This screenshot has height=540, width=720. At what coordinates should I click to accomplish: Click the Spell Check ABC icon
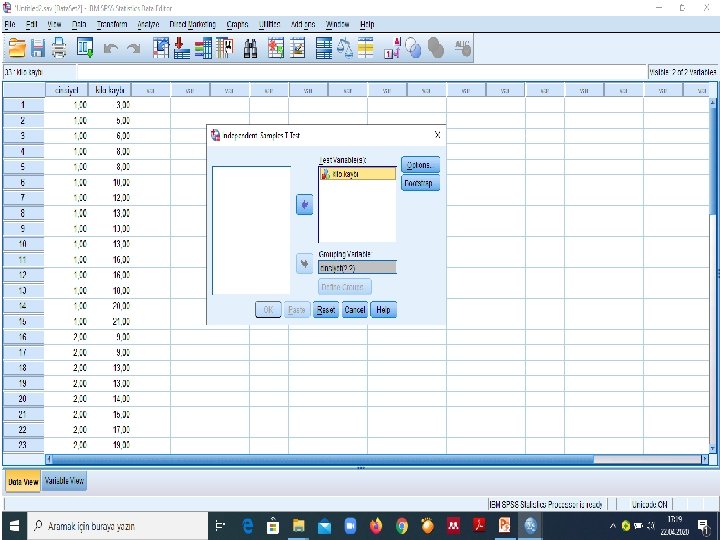coord(462,48)
